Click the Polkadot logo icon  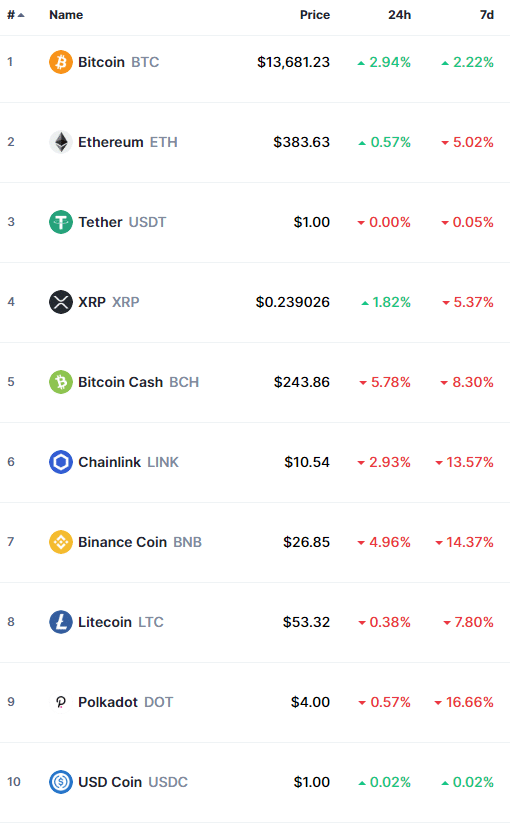tap(61, 702)
